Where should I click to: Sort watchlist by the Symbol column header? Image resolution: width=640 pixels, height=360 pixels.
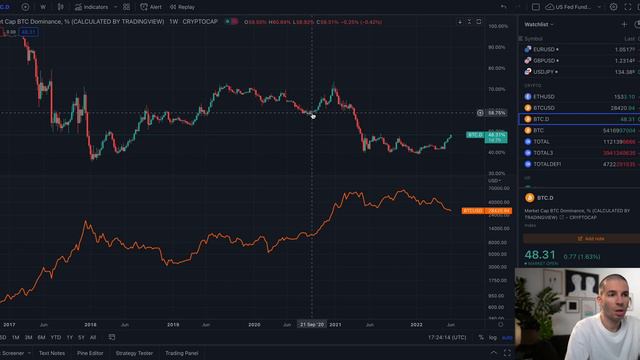point(533,39)
